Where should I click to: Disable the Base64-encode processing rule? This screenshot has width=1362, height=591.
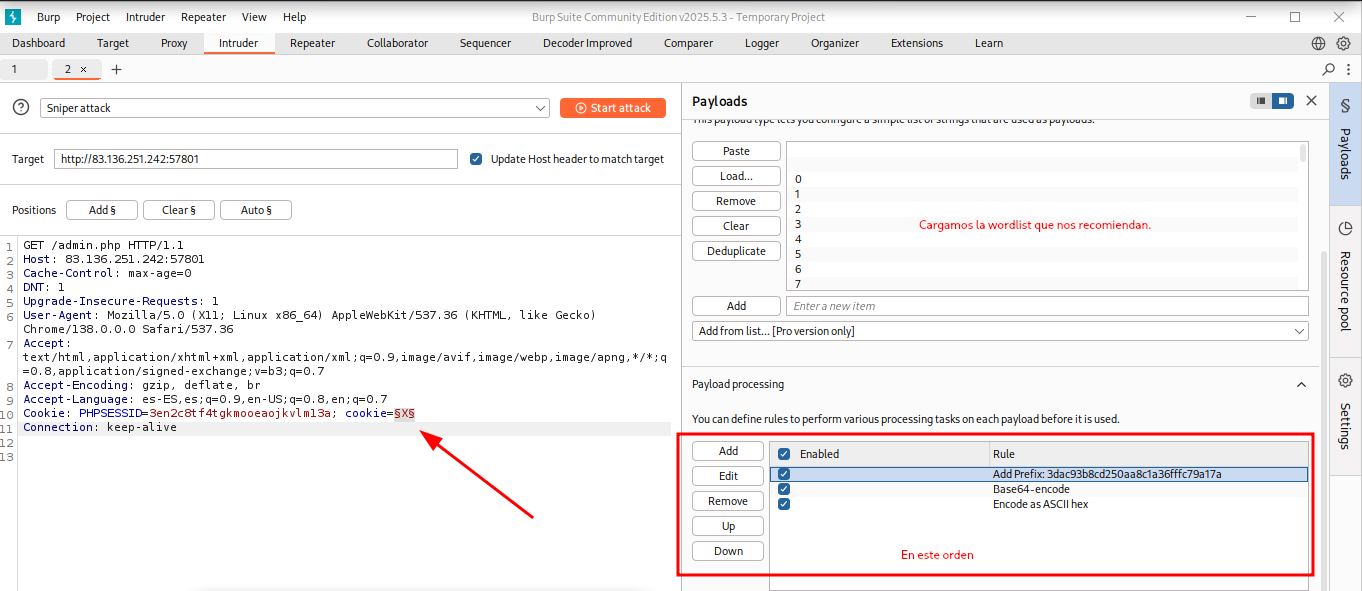coord(784,489)
